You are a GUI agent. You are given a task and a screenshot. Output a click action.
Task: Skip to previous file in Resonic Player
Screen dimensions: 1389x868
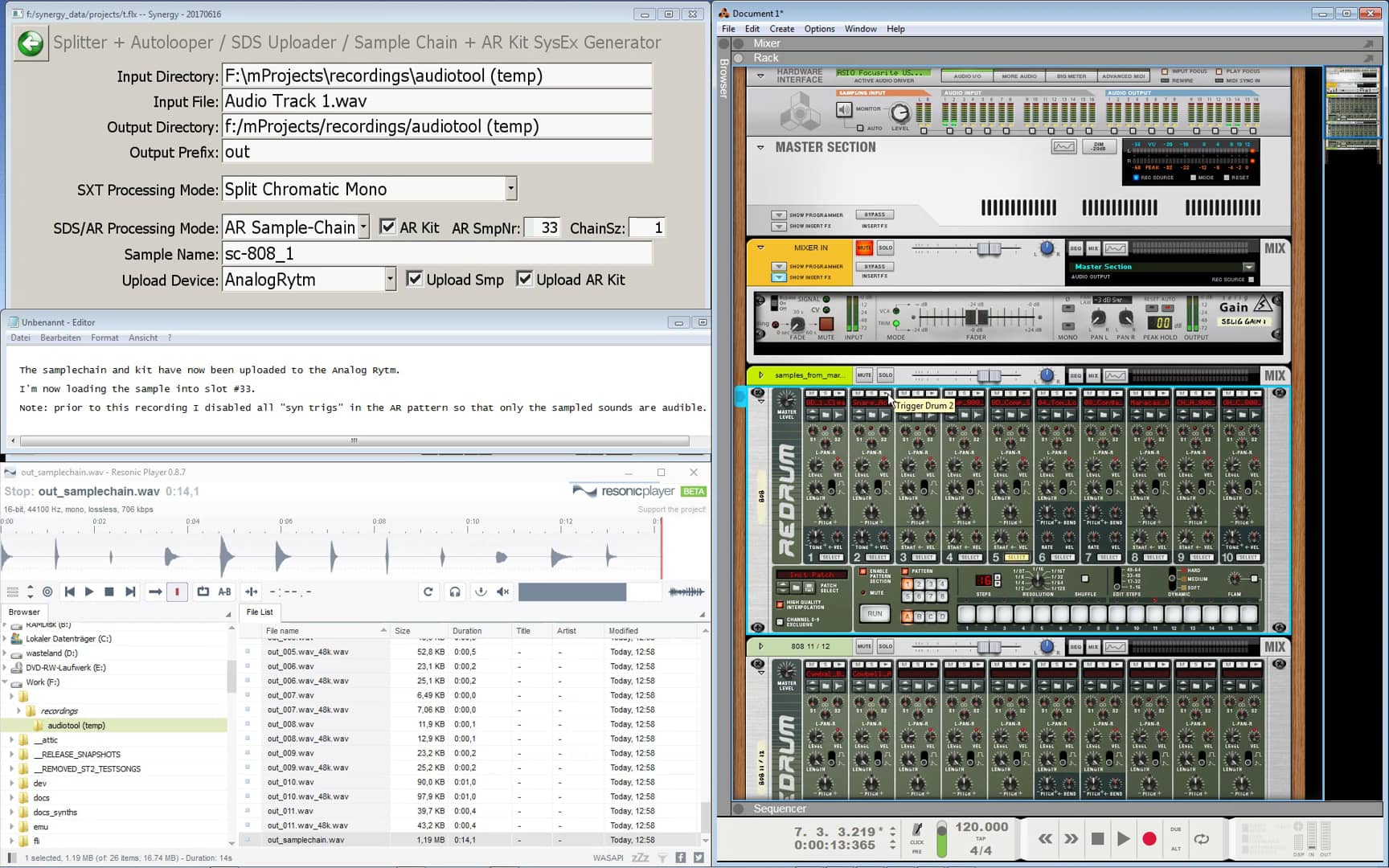(70, 592)
